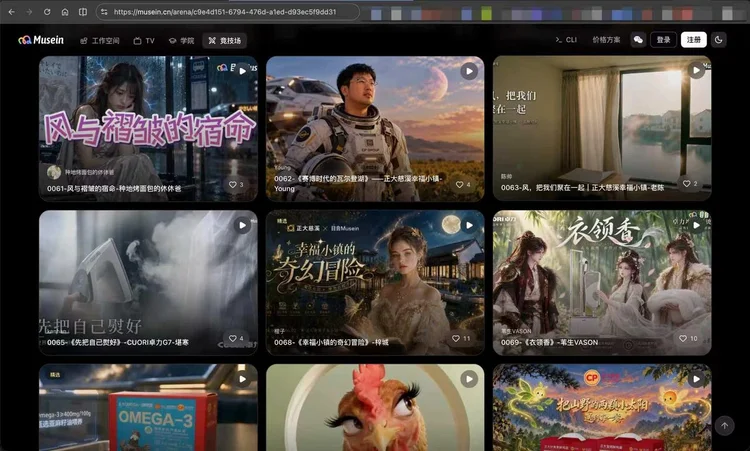Like entry 0065 heart showing 4

236,338
